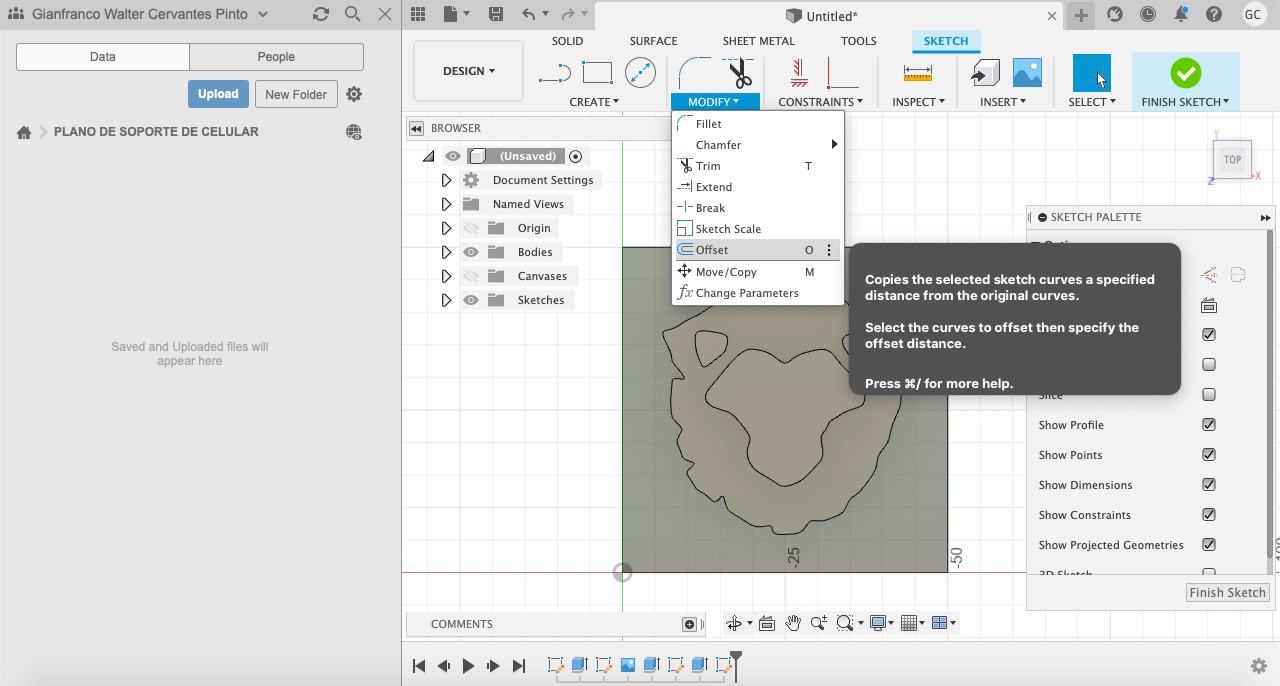
Task: Click the Save icon
Action: pyautogui.click(x=496, y=15)
